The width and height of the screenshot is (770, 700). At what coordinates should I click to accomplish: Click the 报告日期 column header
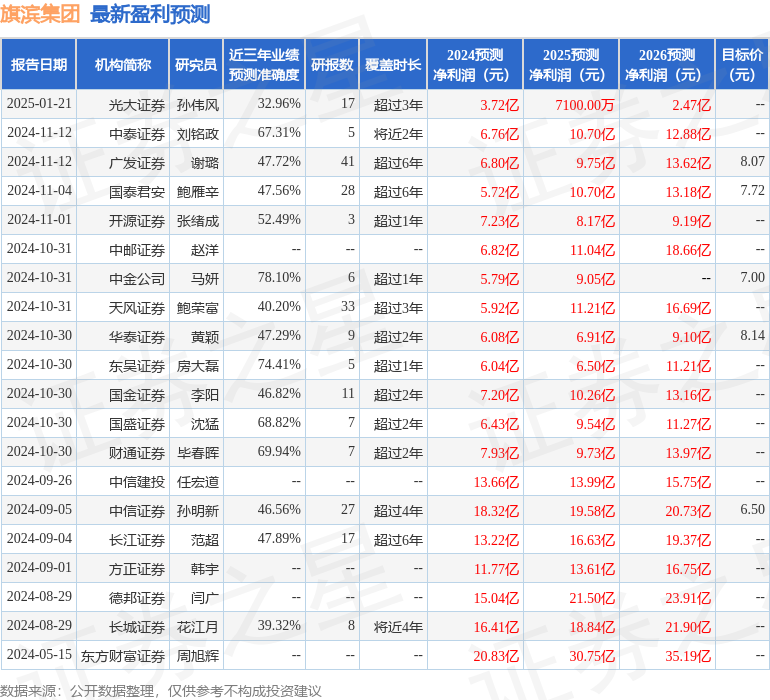(x=39, y=64)
